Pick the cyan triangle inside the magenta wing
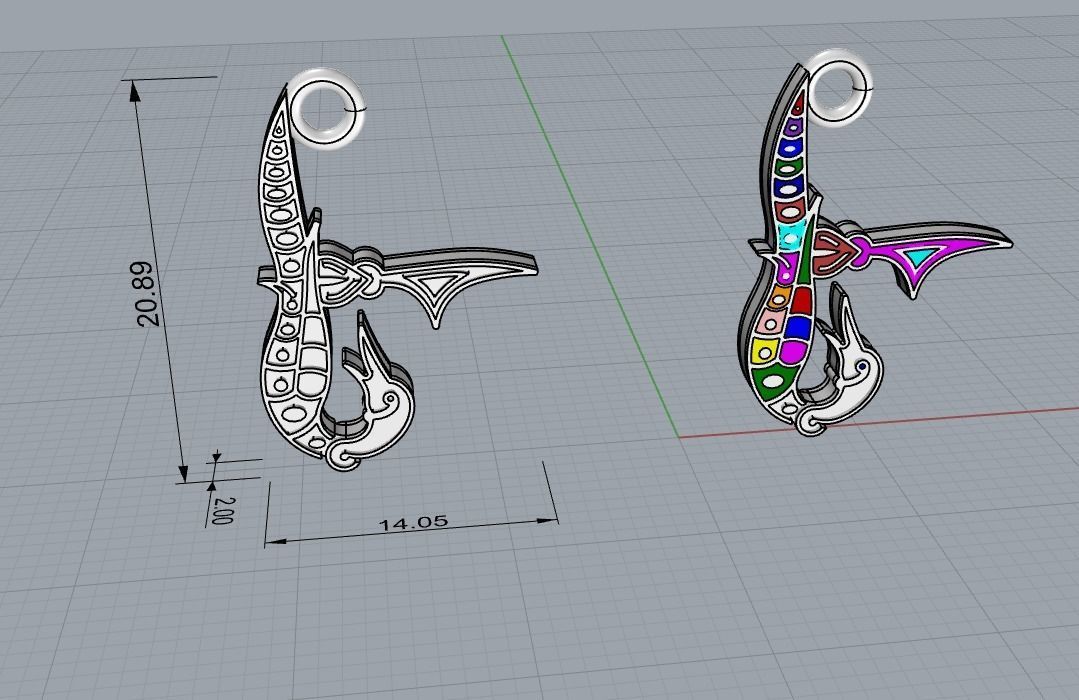 (x=919, y=257)
